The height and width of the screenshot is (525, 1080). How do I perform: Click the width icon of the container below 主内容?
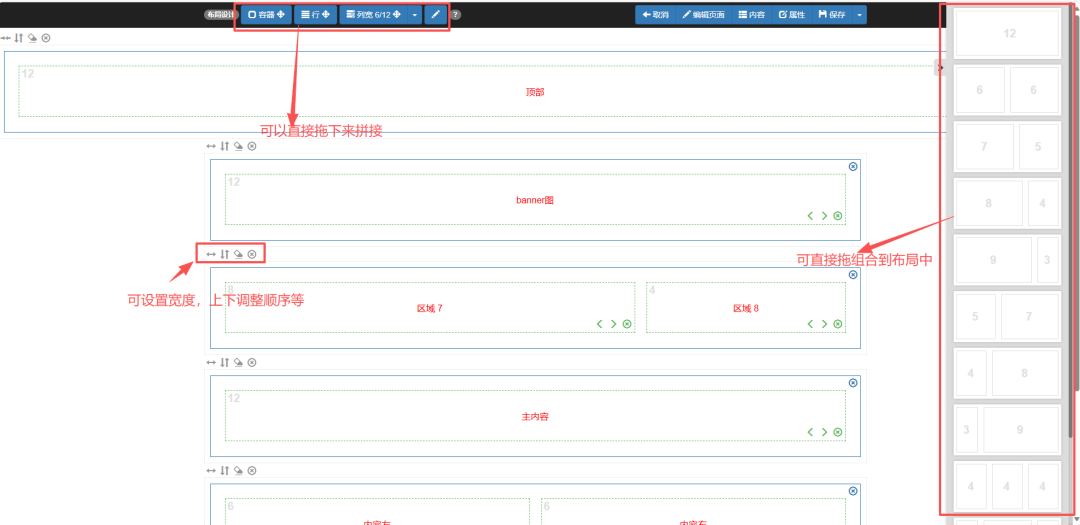tap(211, 471)
